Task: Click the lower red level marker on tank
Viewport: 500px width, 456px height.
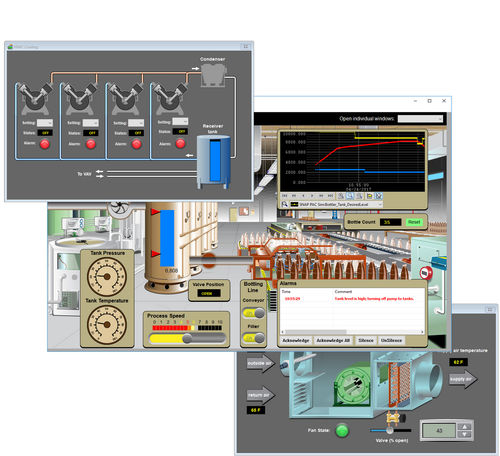Action: click(155, 254)
